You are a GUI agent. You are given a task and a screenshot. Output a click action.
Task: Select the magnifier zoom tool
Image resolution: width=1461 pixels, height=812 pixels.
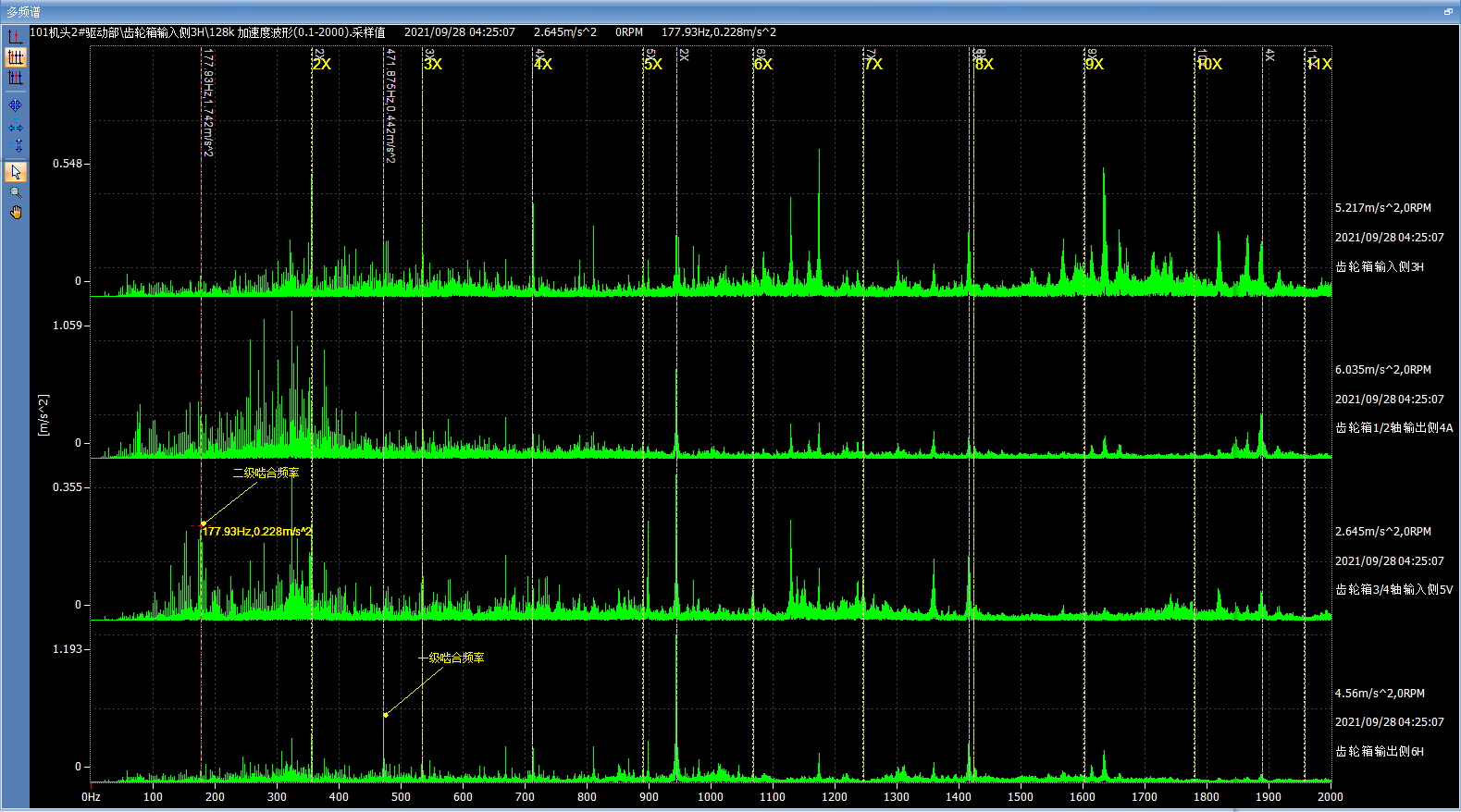click(15, 192)
